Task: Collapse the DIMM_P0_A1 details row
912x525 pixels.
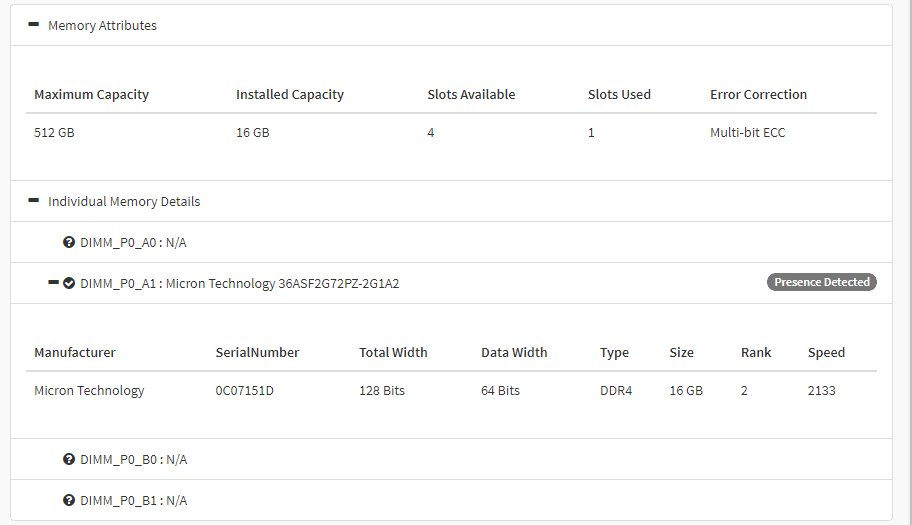Action: (x=54, y=283)
